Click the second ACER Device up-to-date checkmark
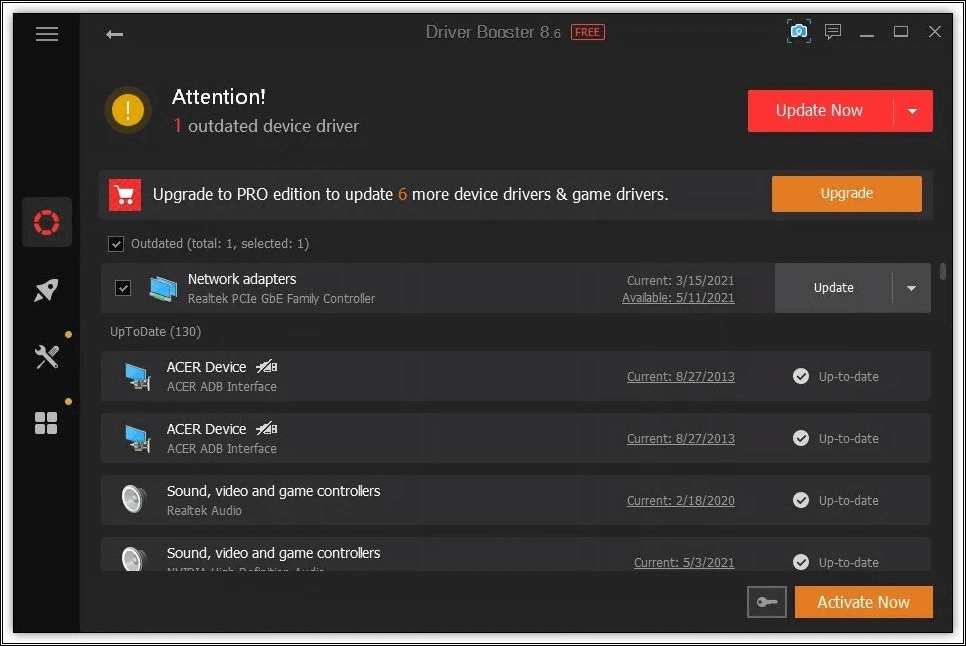 coord(801,438)
